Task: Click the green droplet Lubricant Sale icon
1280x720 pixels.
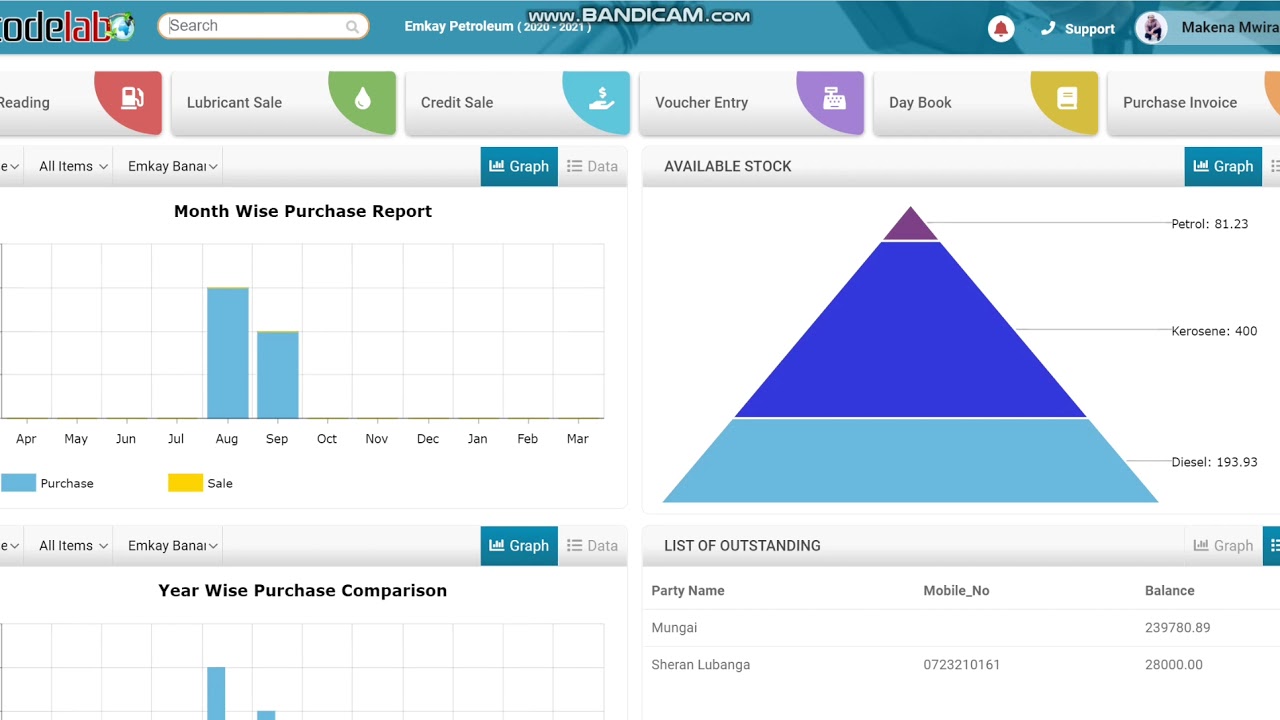Action: tap(363, 98)
